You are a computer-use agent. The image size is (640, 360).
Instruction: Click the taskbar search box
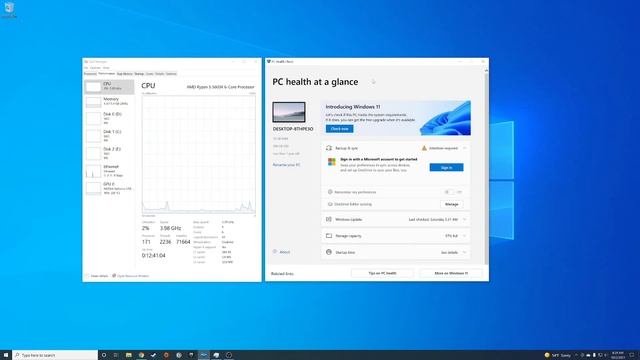[55, 355]
